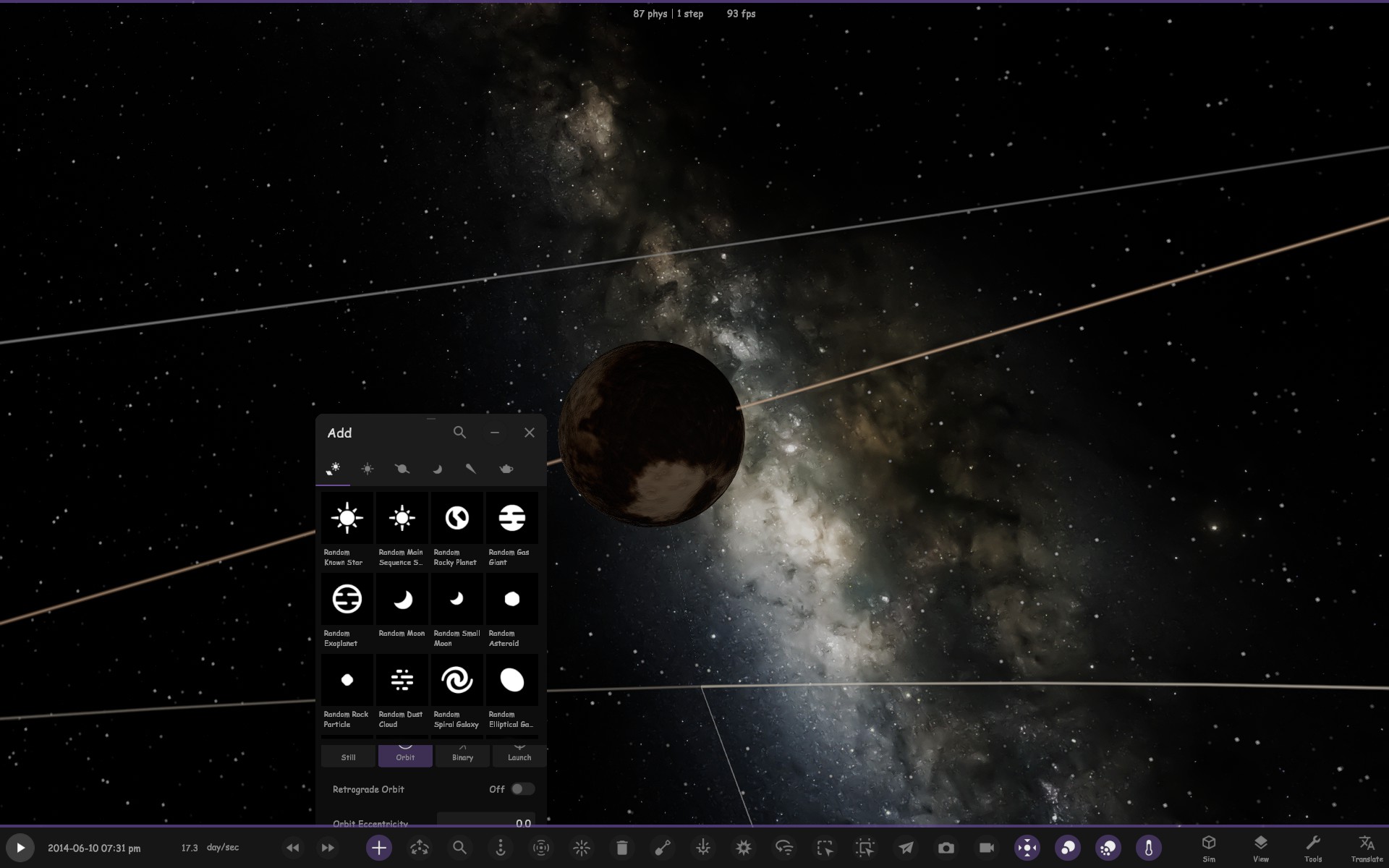Viewport: 1389px width, 868px height.
Task: Toggle the Retrograde Orbit switch
Action: (x=522, y=789)
